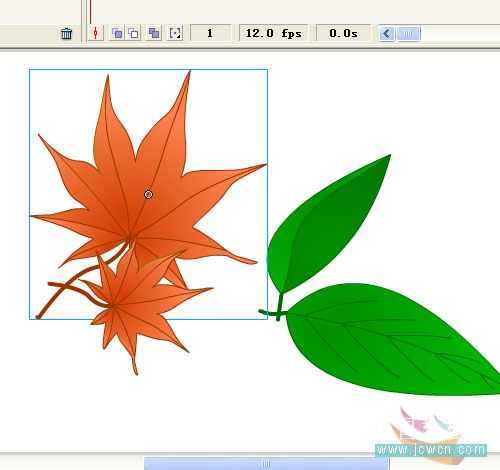
Task: Click the red playhead in the timeline
Action: click(x=90, y=12)
